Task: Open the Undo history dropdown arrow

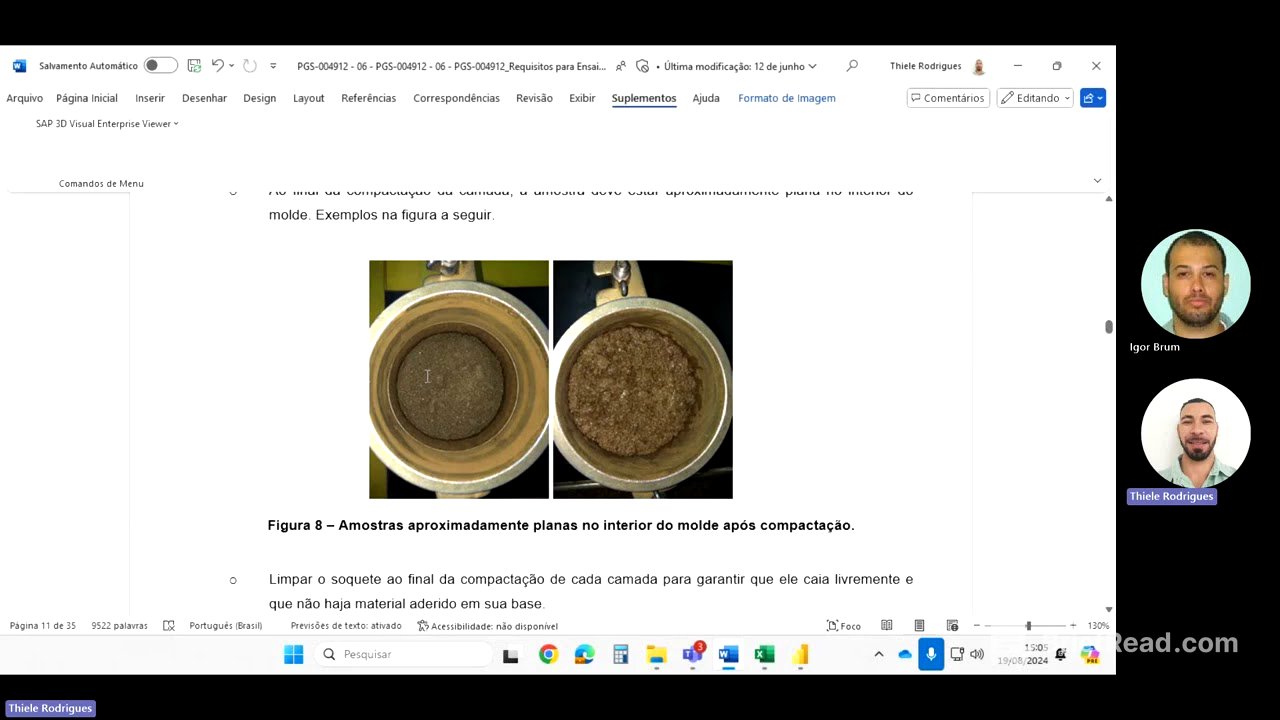Action: tap(232, 66)
